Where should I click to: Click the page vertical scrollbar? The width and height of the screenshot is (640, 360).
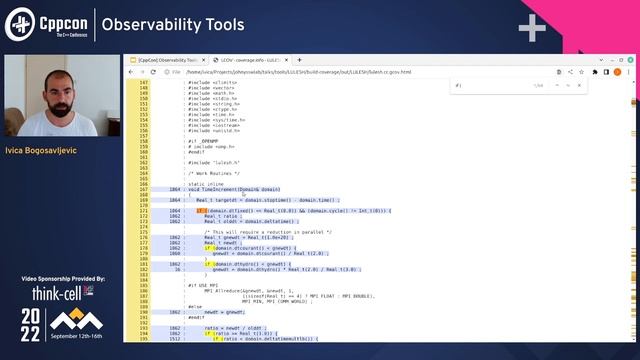633,210
